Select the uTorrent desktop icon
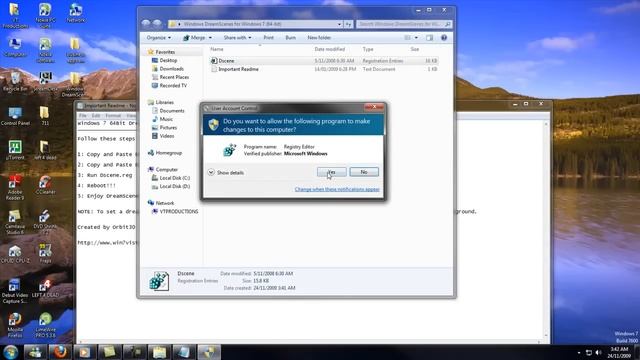 pos(15,150)
